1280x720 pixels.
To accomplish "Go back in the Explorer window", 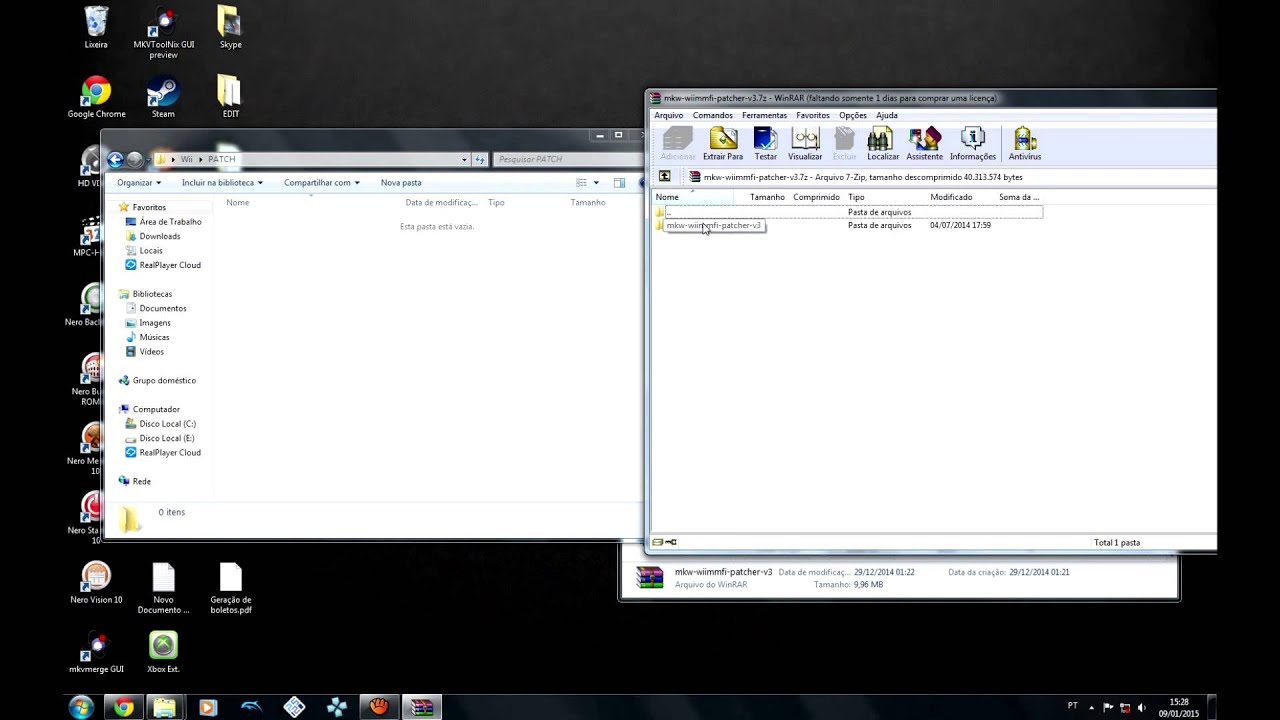I will 115,159.
